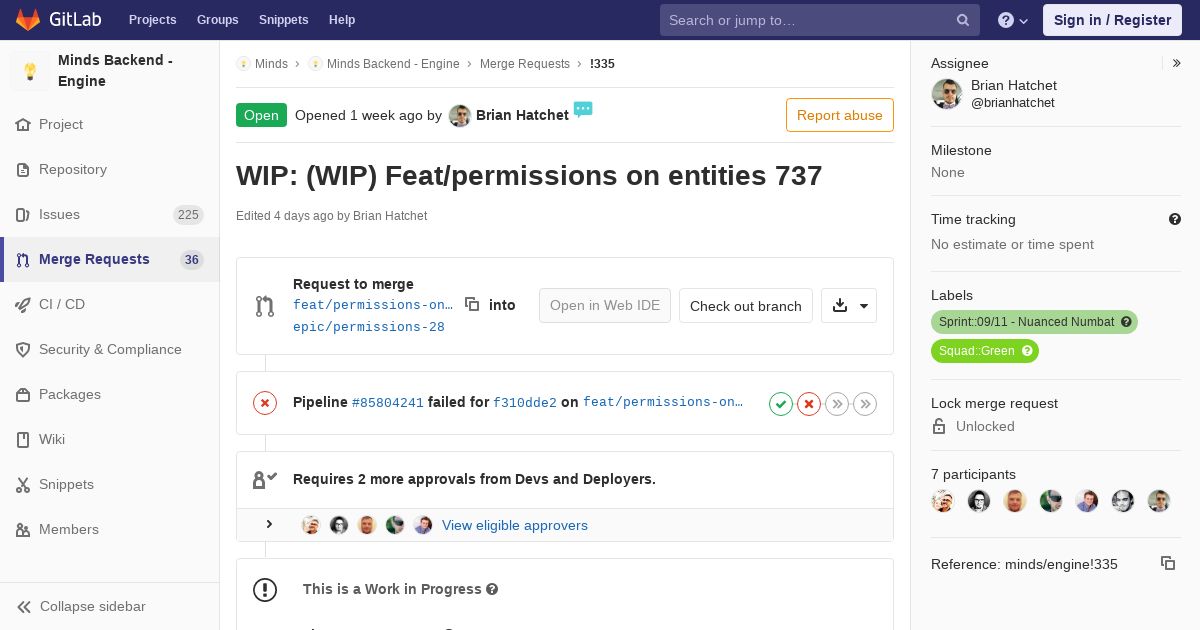Copy the merge request reference
The width and height of the screenshot is (1200, 630).
pyautogui.click(x=1167, y=564)
